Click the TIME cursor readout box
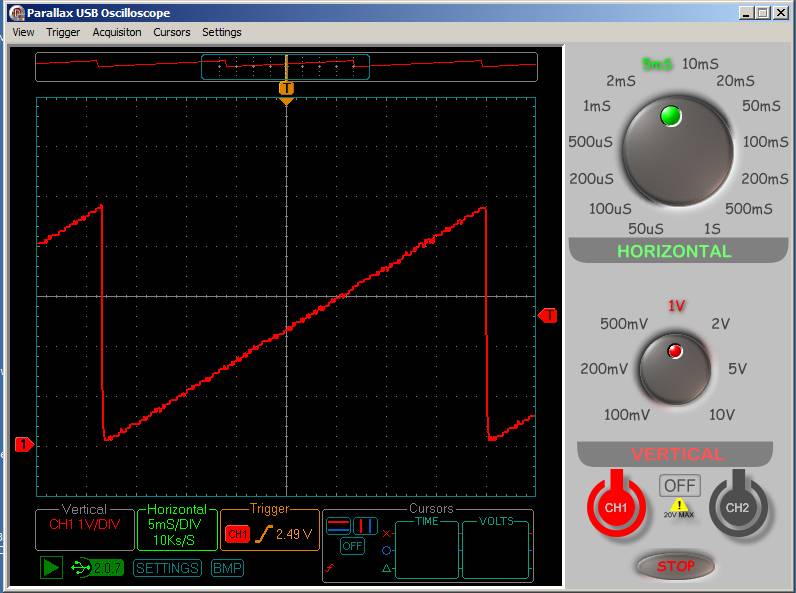796x593 pixels. [427, 549]
